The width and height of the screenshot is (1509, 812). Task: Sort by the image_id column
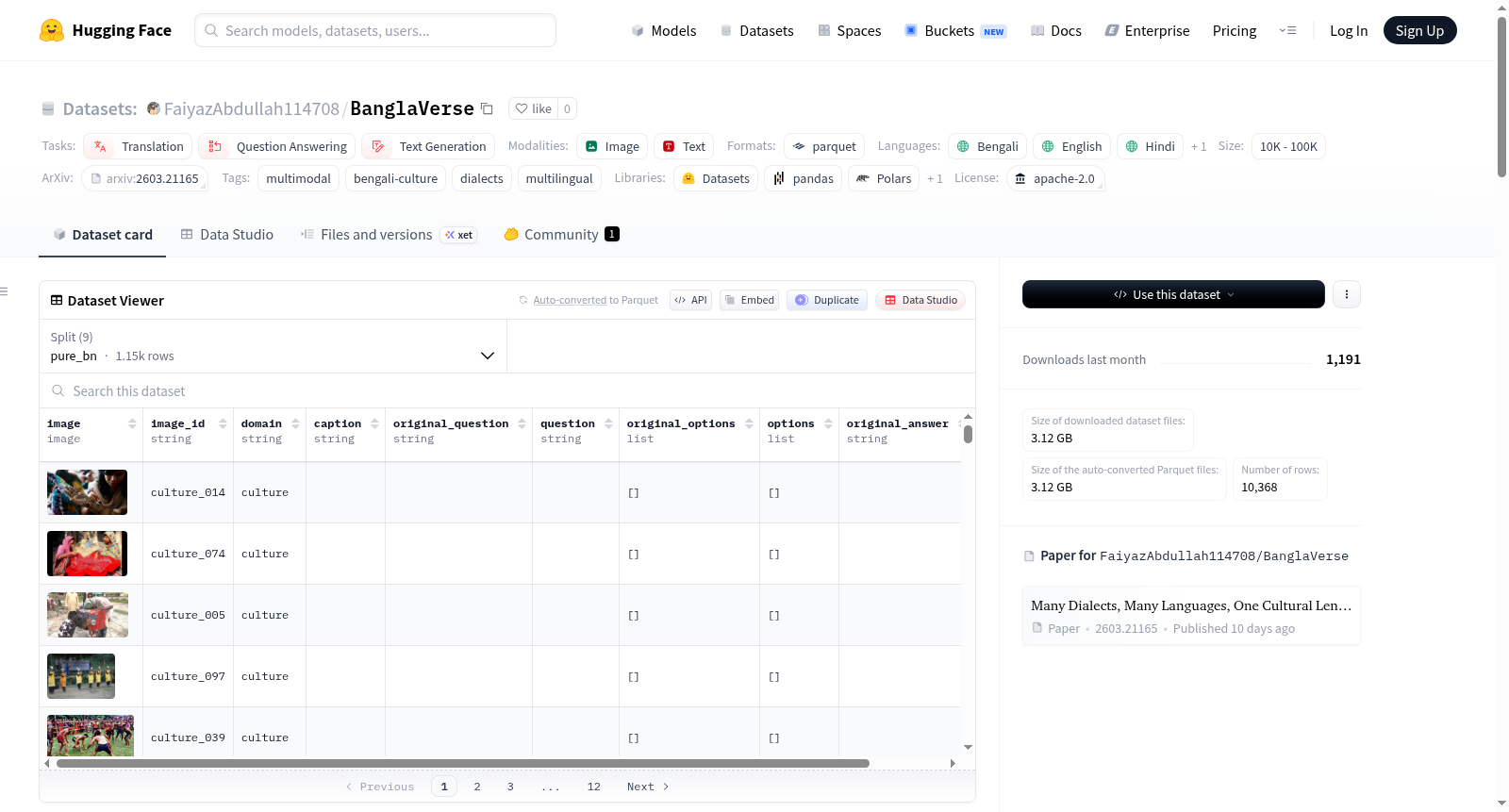click(223, 423)
